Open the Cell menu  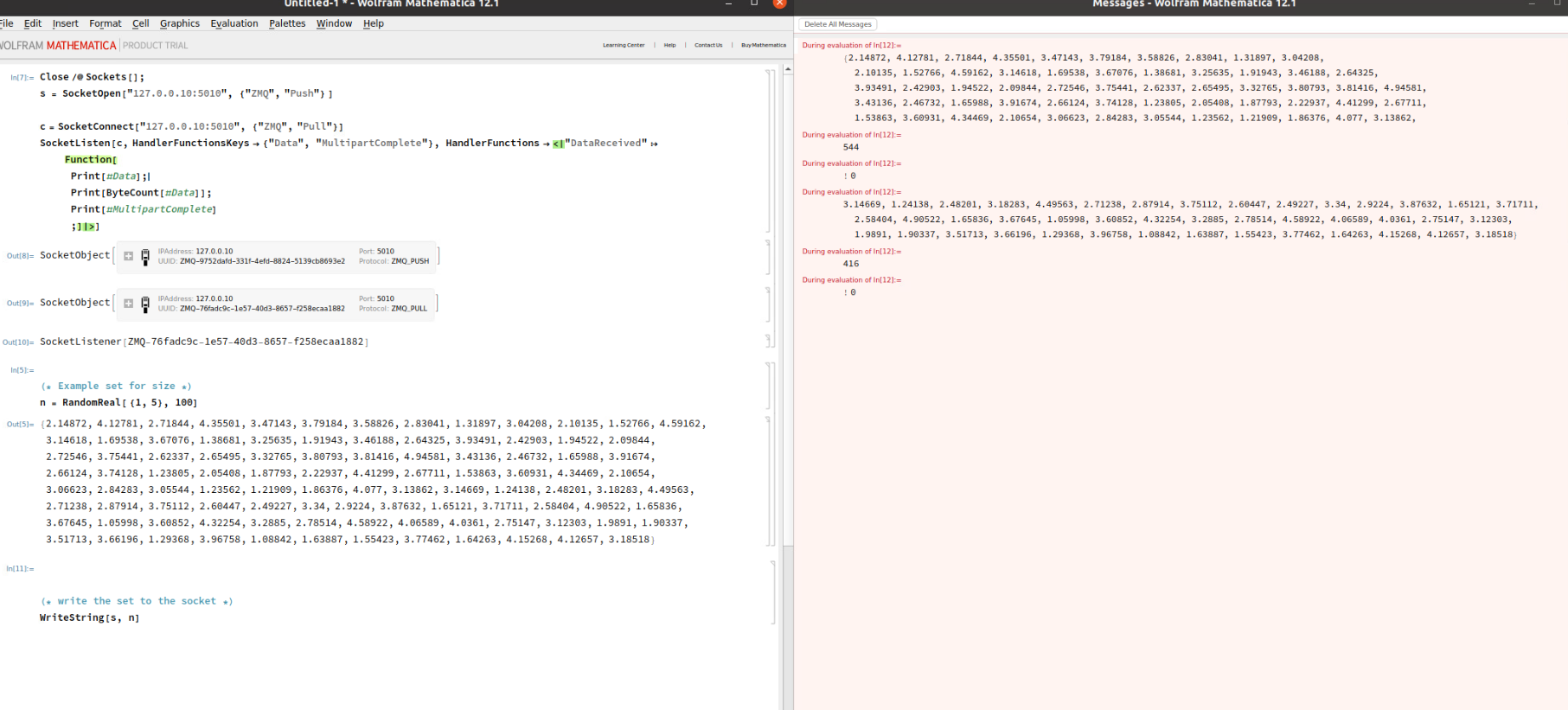point(140,23)
